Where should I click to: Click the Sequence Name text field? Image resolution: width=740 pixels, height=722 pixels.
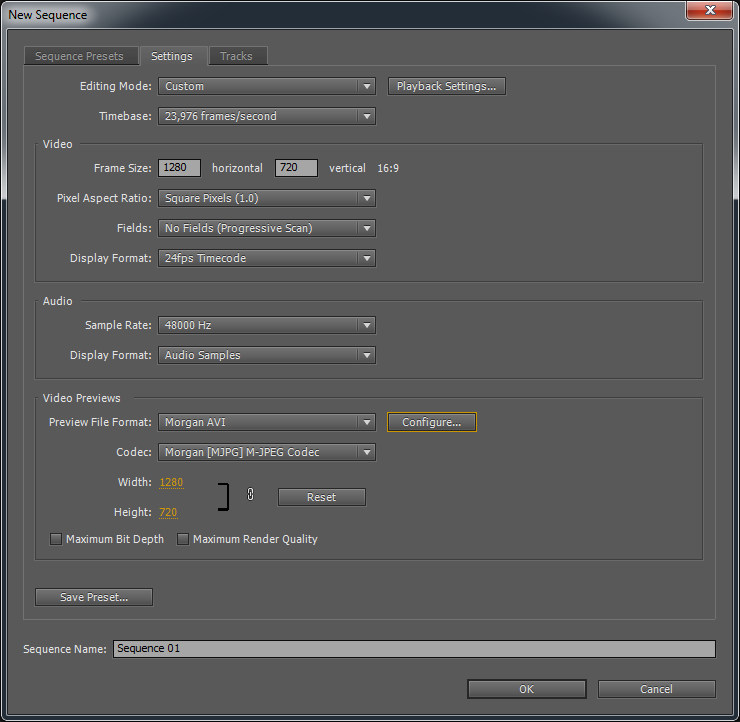click(x=414, y=649)
